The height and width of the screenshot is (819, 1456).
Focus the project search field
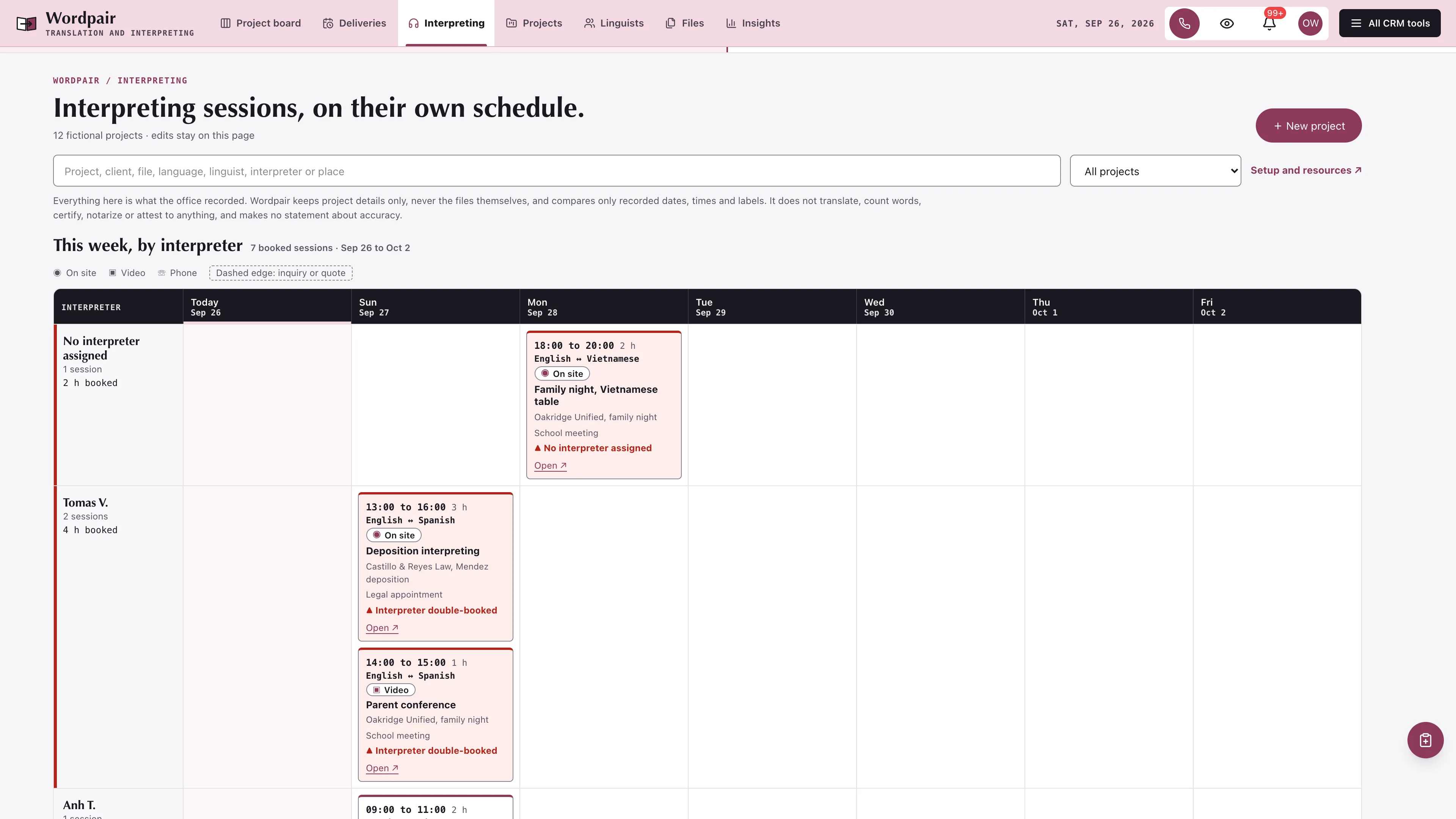click(x=556, y=171)
